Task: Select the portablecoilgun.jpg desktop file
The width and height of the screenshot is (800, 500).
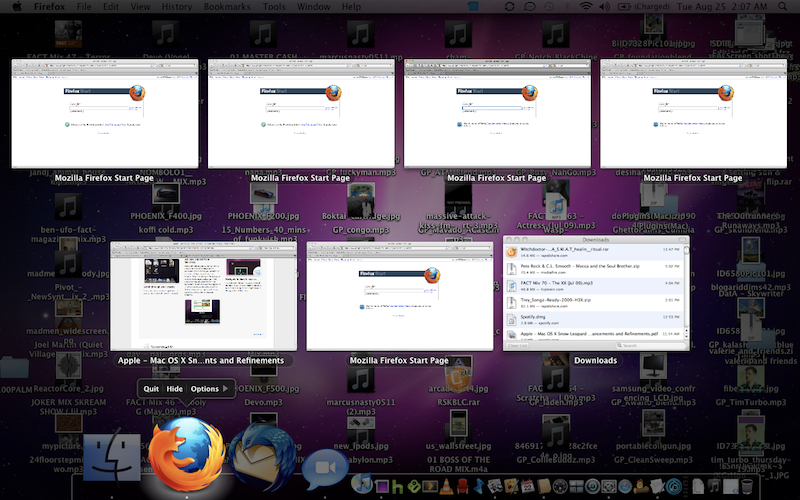Action: click(x=654, y=446)
